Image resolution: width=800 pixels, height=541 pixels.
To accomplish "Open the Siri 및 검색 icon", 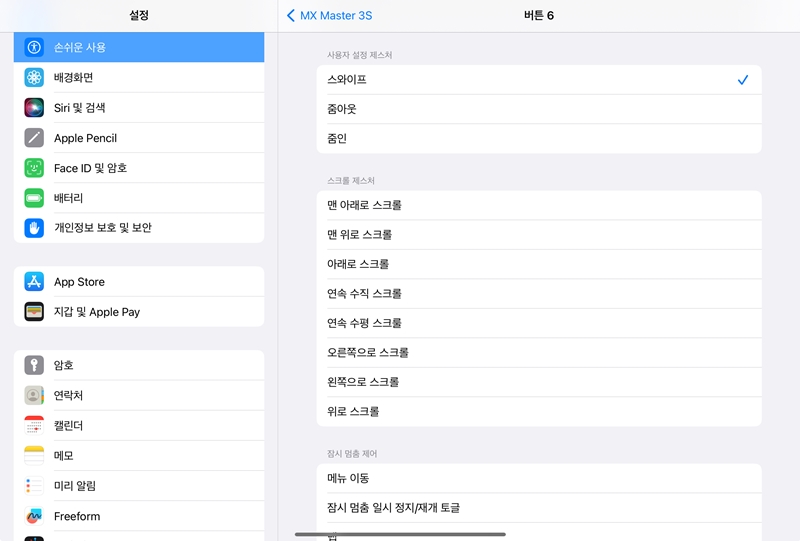I will (x=34, y=108).
